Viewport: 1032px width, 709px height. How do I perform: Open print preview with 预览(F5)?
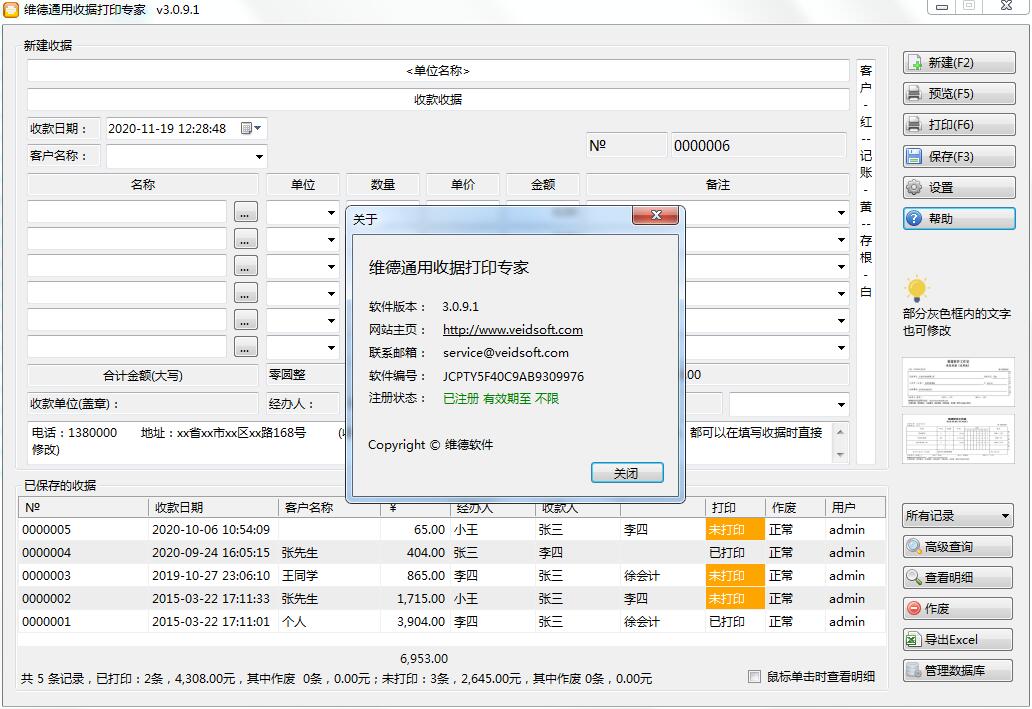(959, 93)
